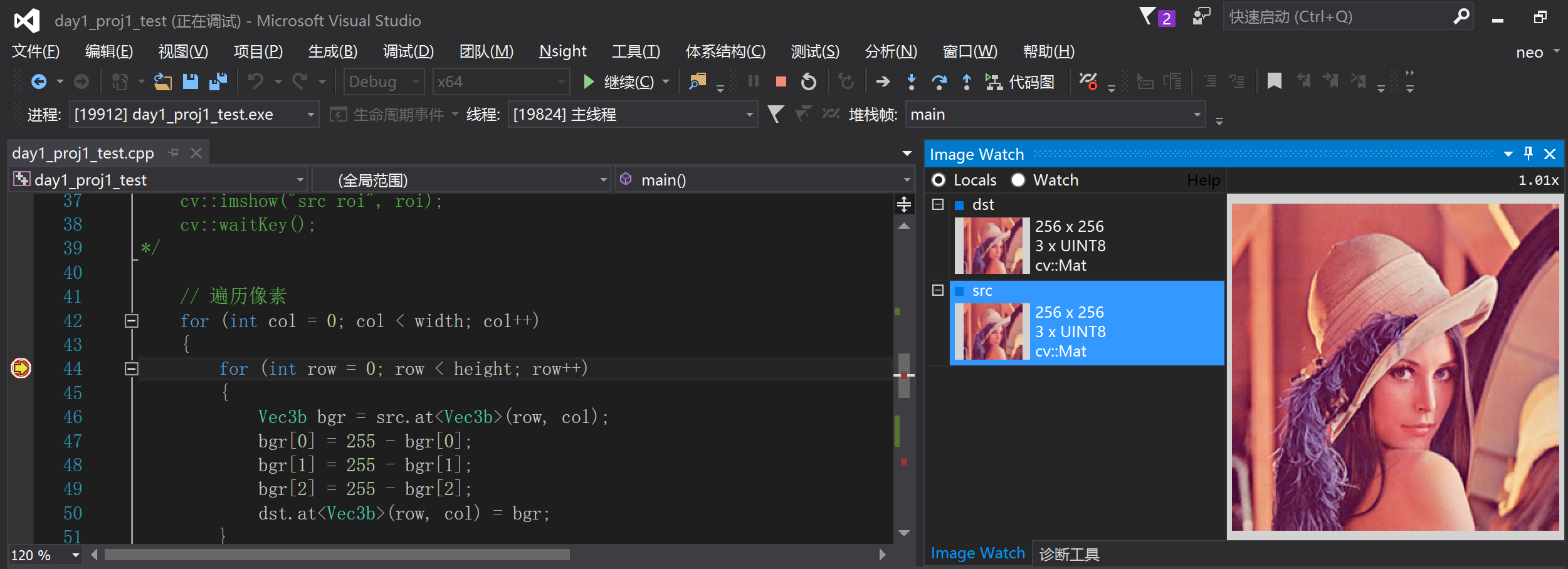
Task: Click the Help link in Image Watch
Action: [x=1202, y=180]
